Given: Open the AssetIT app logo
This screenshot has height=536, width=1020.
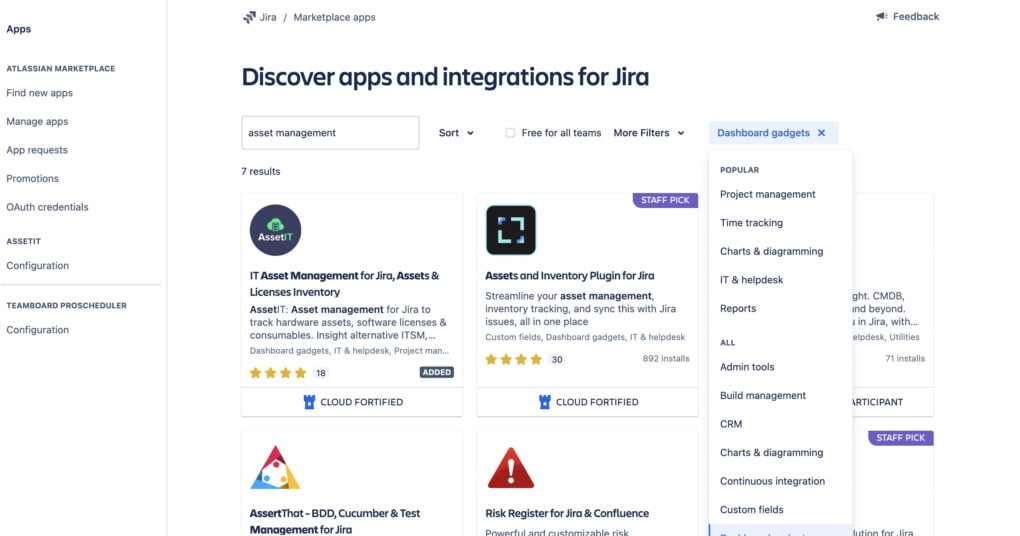Looking at the screenshot, I should click(x=275, y=230).
